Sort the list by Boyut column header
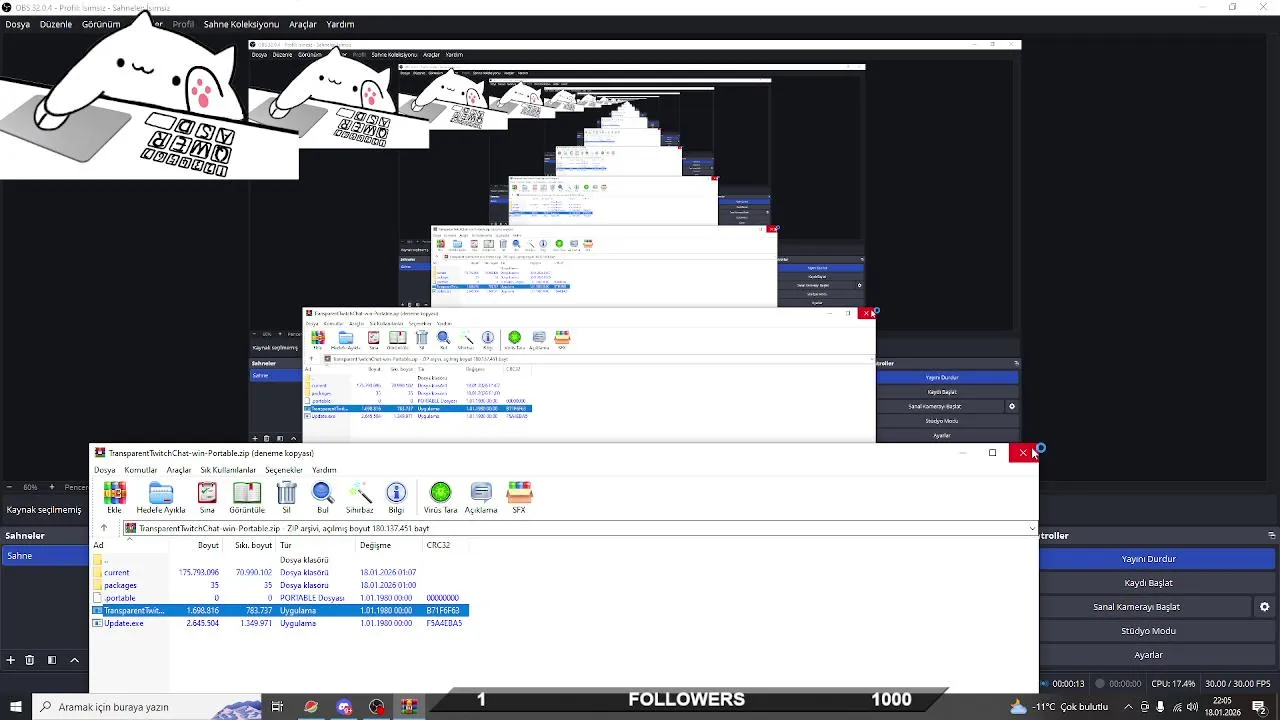Image resolution: width=1280 pixels, height=720 pixels. [196, 545]
